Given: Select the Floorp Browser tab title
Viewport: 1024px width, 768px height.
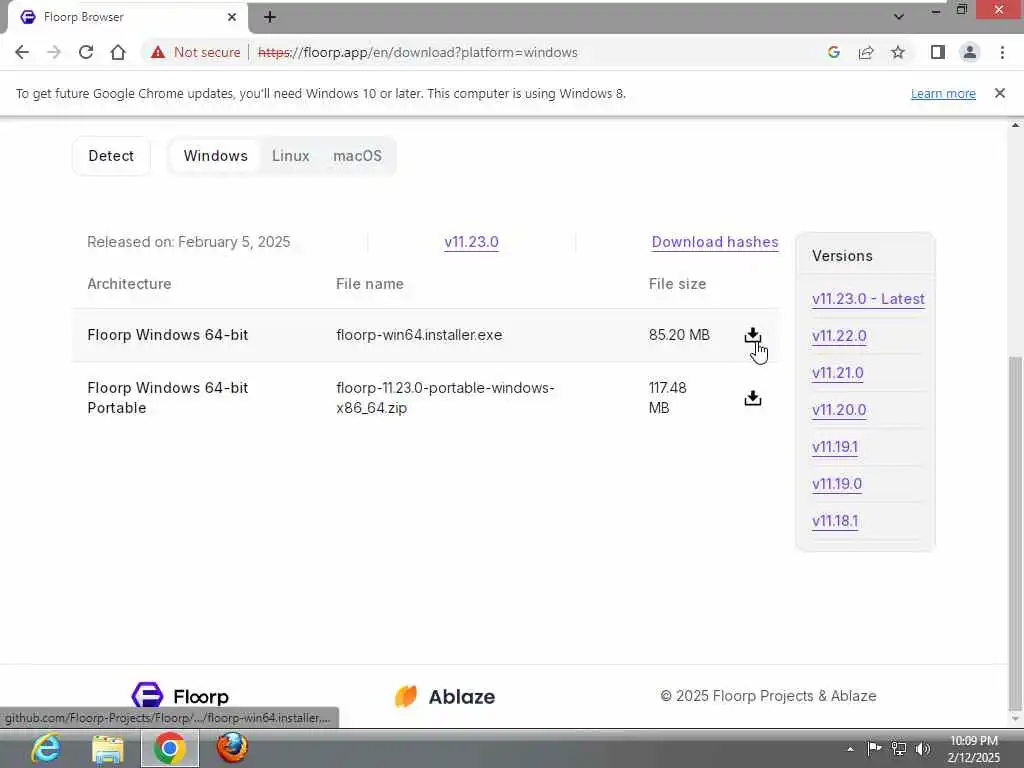Looking at the screenshot, I should coord(84,17).
